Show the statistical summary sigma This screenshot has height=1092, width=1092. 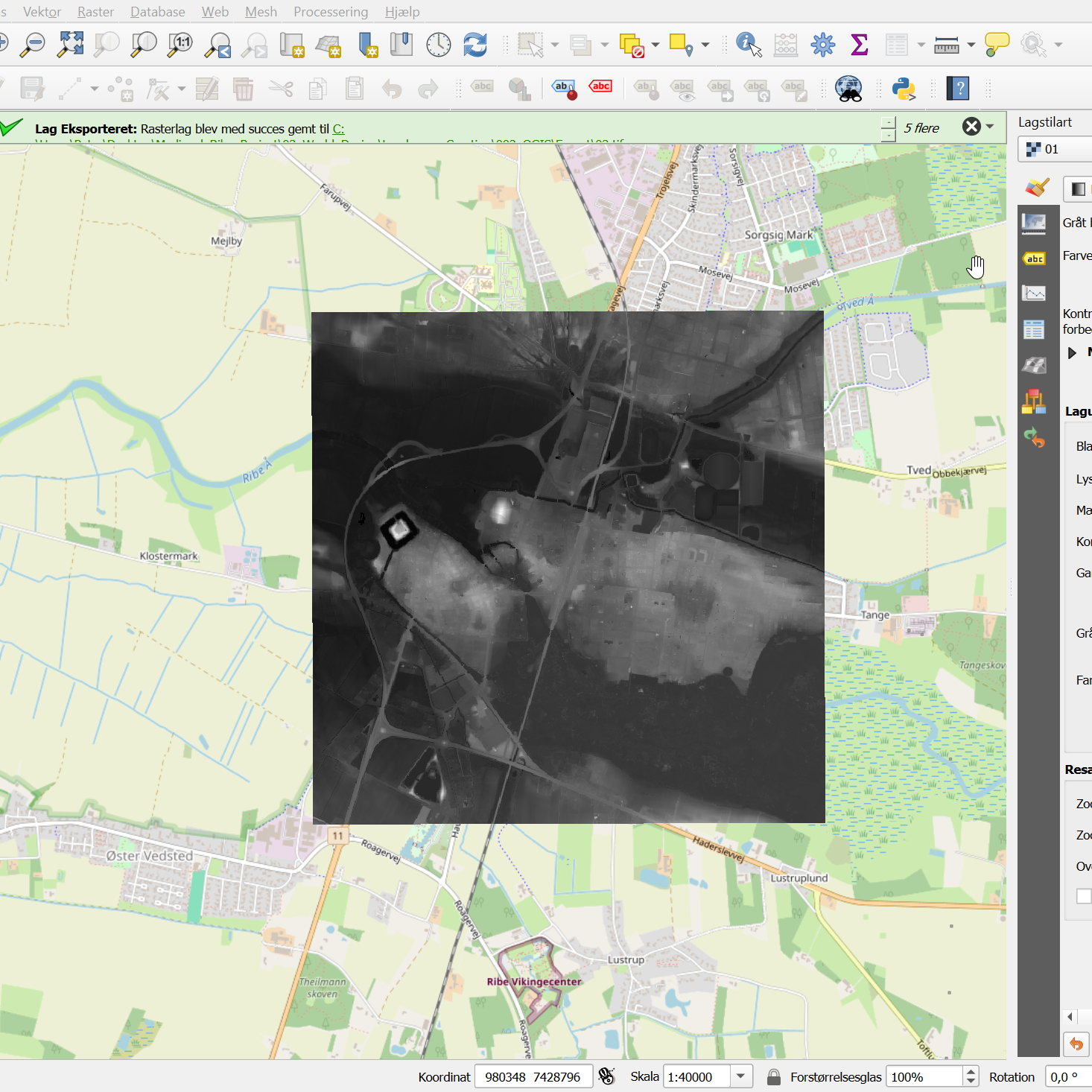tap(859, 45)
